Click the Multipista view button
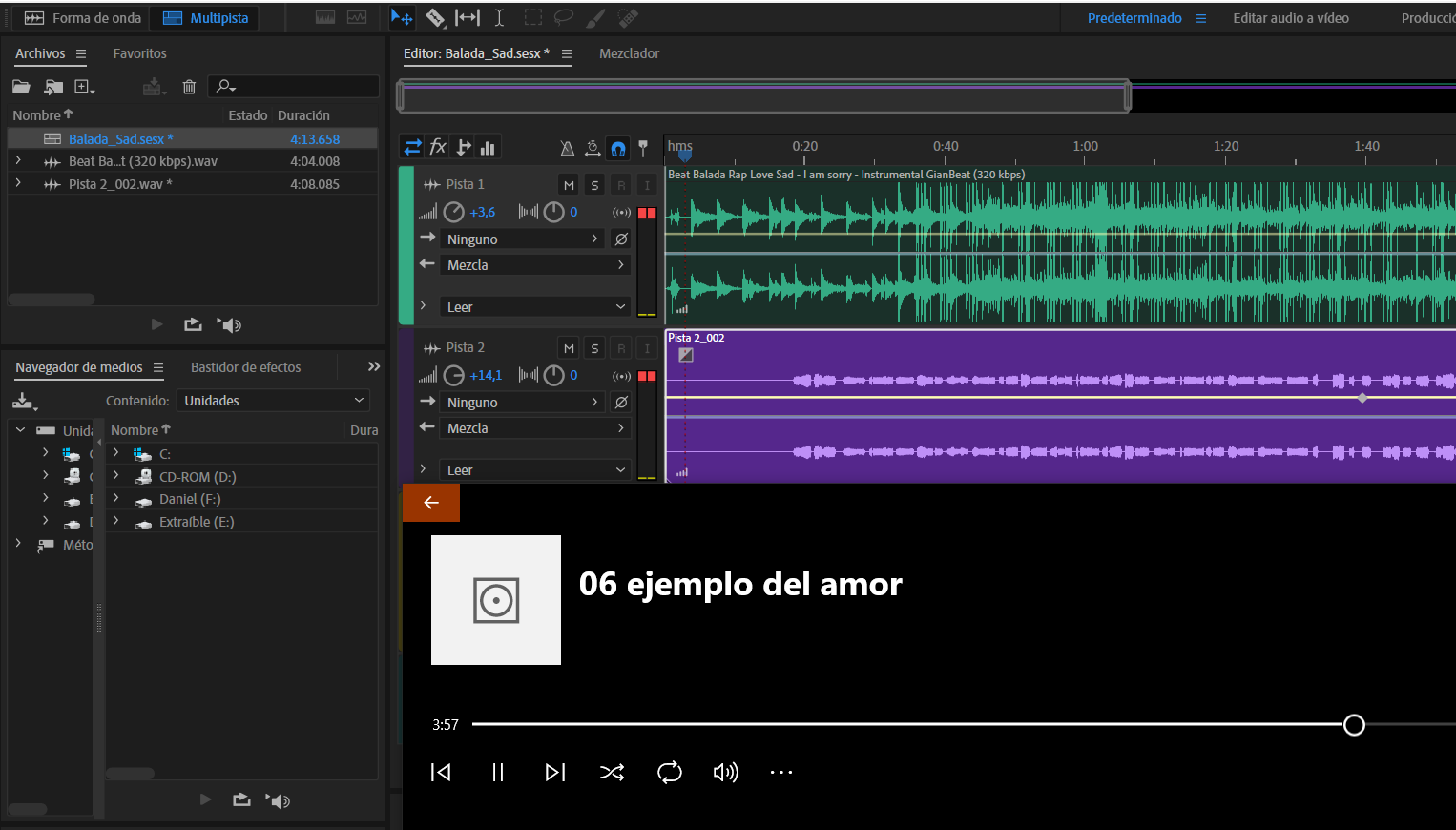The height and width of the screenshot is (830, 1456). click(x=205, y=18)
